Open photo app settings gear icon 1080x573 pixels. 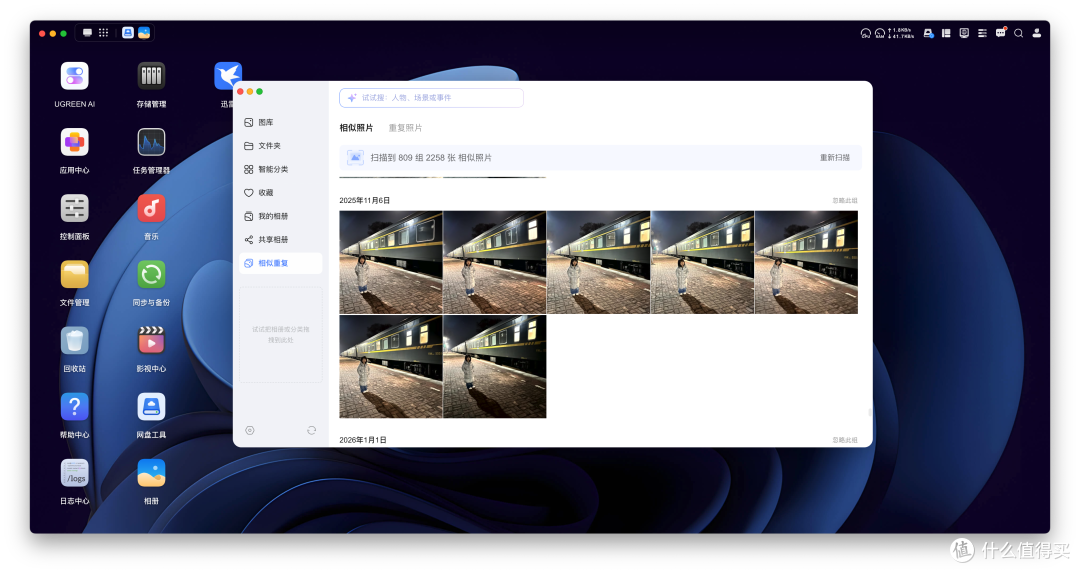250,430
